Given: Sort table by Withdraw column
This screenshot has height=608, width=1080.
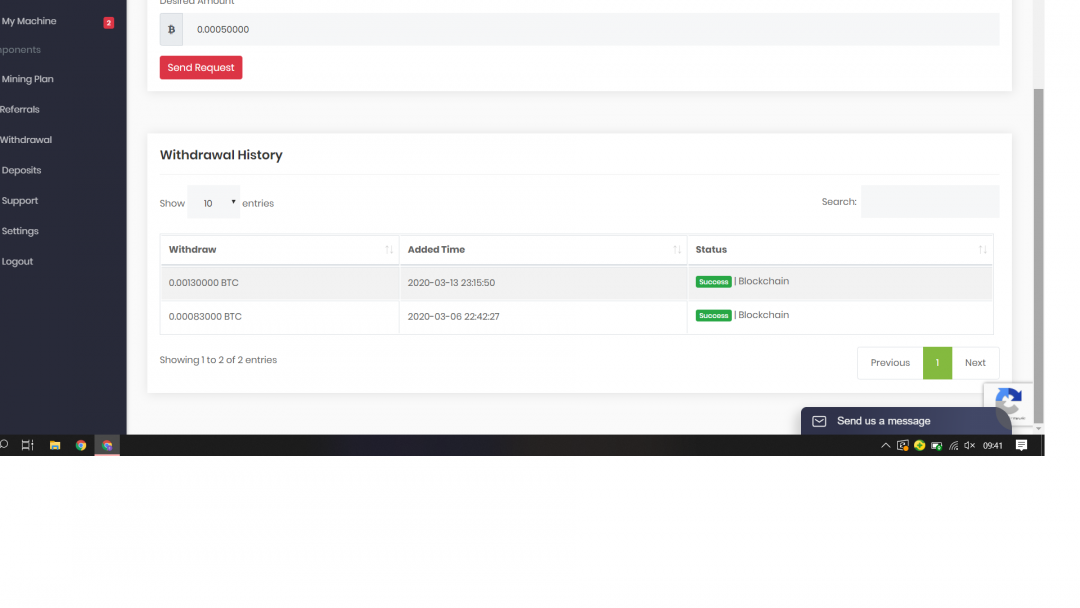Looking at the screenshot, I should click(x=279, y=250).
